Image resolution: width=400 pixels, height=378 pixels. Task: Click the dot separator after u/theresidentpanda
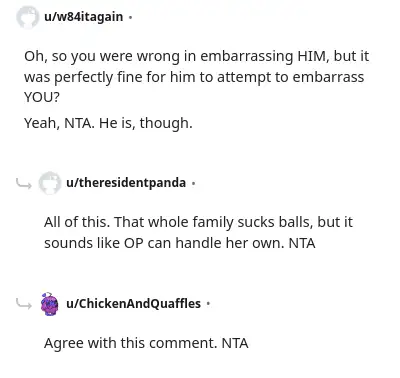point(194,183)
